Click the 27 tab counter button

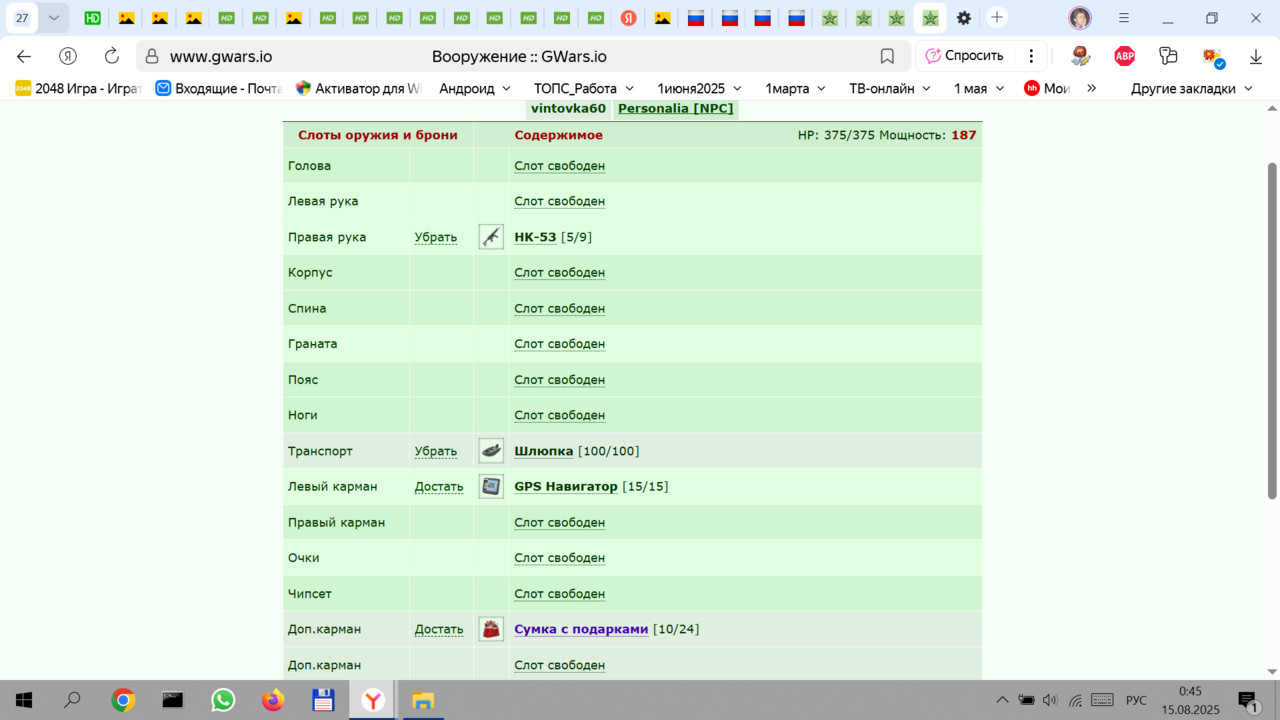pyautogui.click(x=21, y=18)
